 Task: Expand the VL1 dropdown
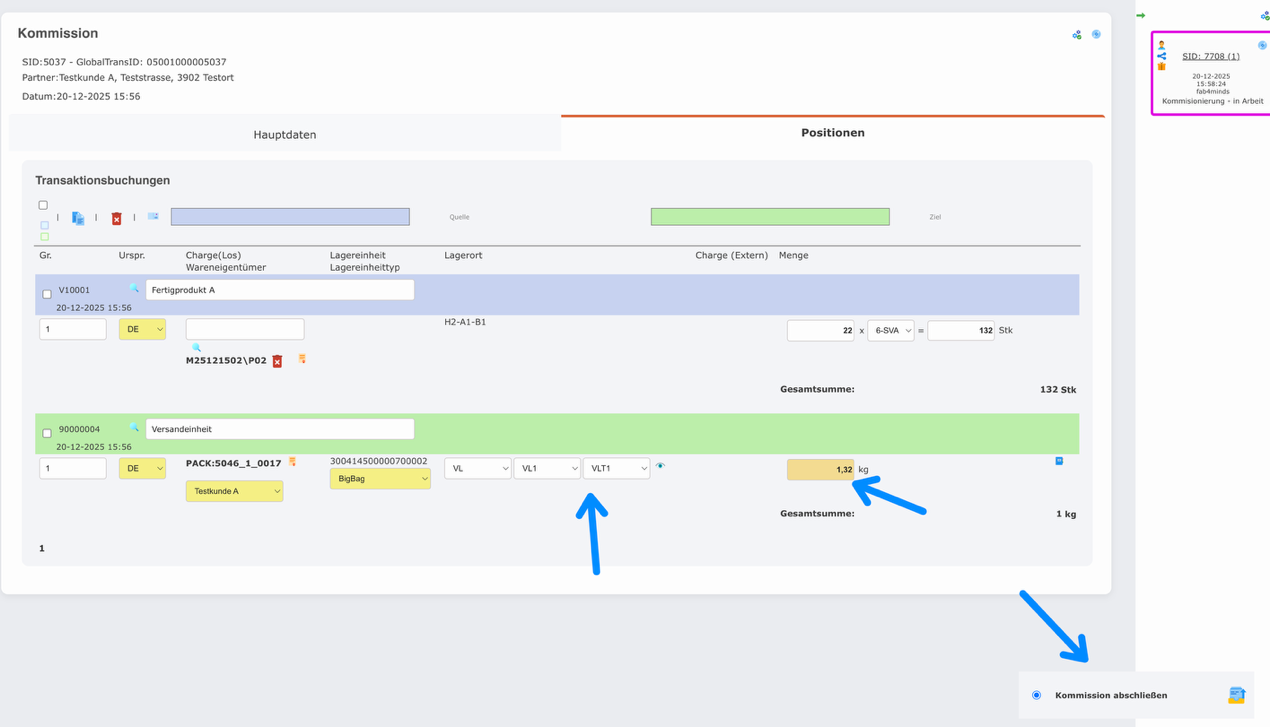pyautogui.click(x=547, y=467)
